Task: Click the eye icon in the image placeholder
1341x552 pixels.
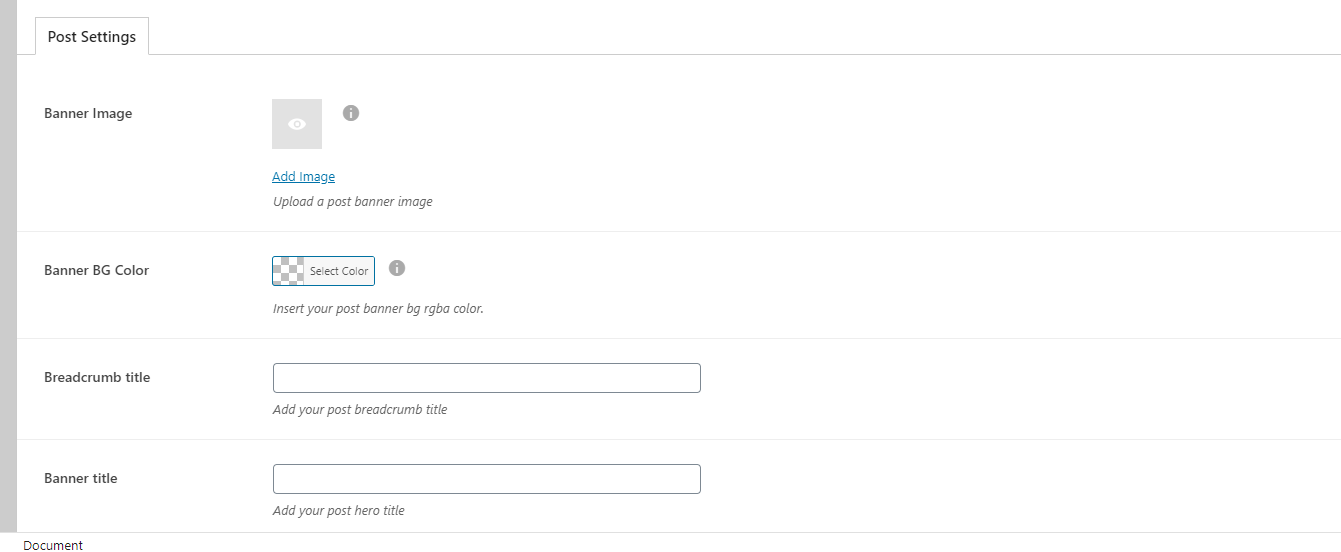Action: [x=297, y=124]
